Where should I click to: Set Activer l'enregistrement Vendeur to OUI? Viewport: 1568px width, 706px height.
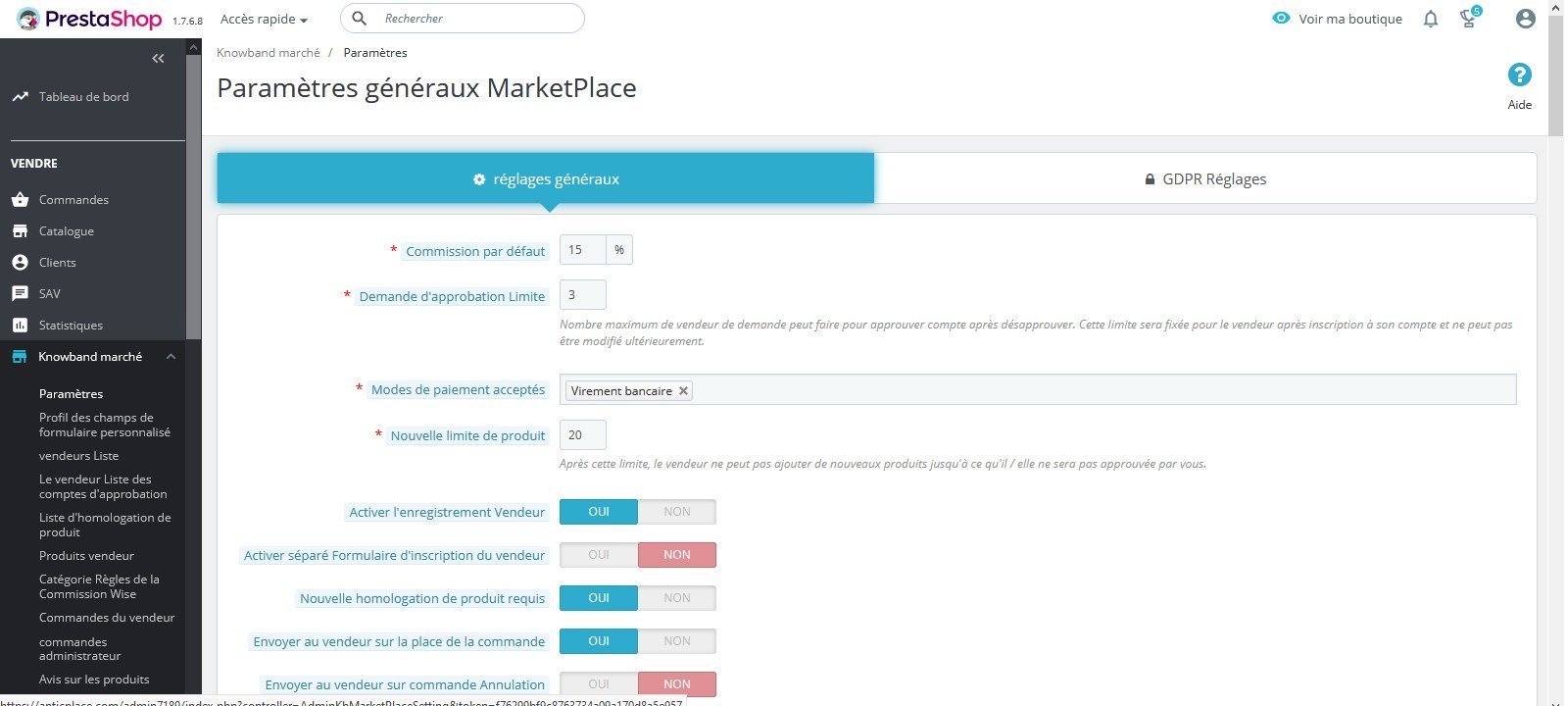click(599, 512)
